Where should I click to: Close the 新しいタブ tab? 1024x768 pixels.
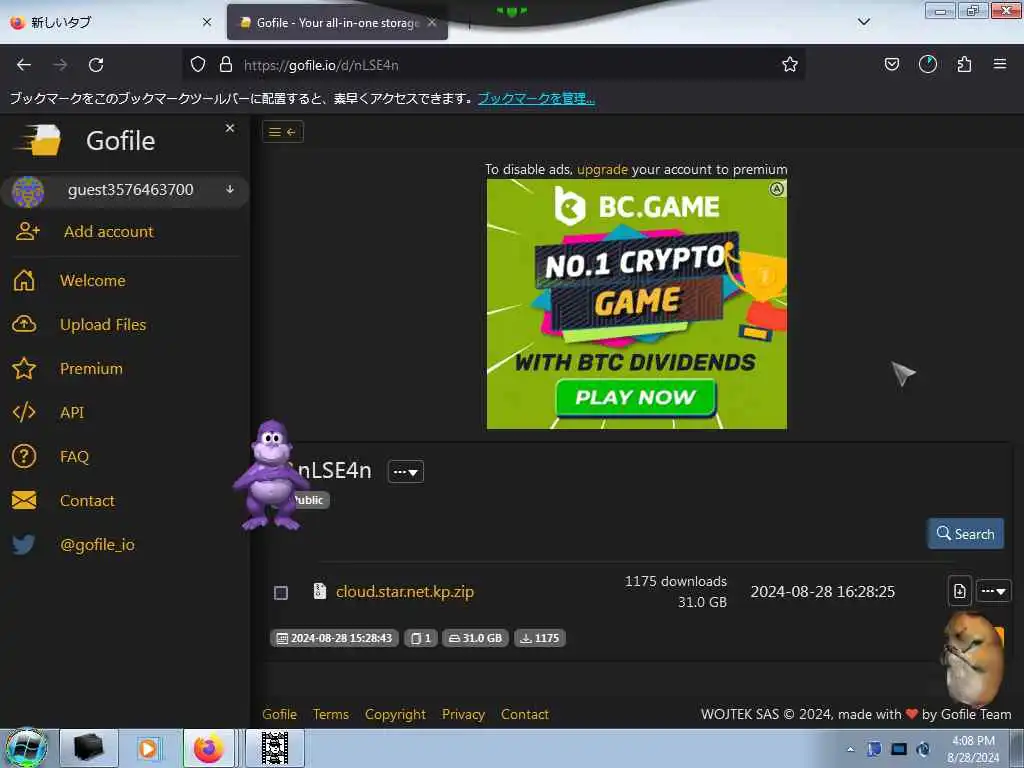click(x=207, y=22)
